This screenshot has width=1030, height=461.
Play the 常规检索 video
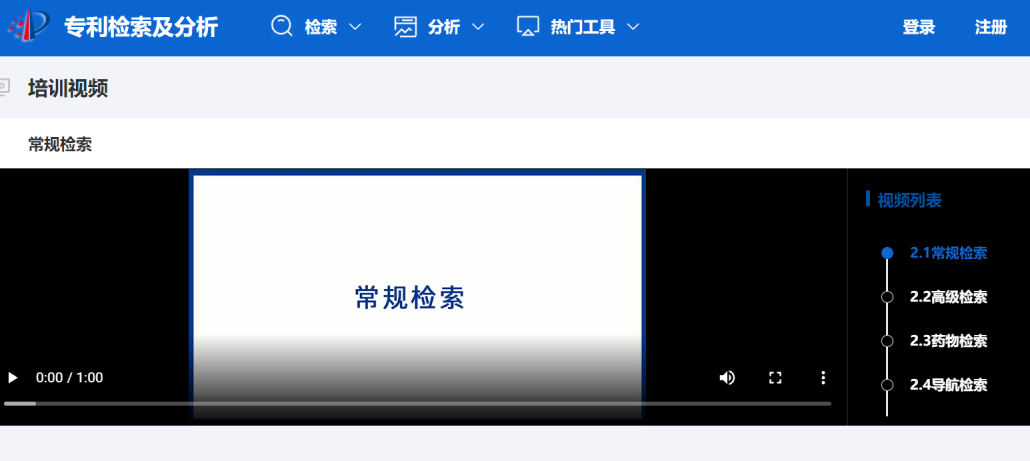point(12,378)
